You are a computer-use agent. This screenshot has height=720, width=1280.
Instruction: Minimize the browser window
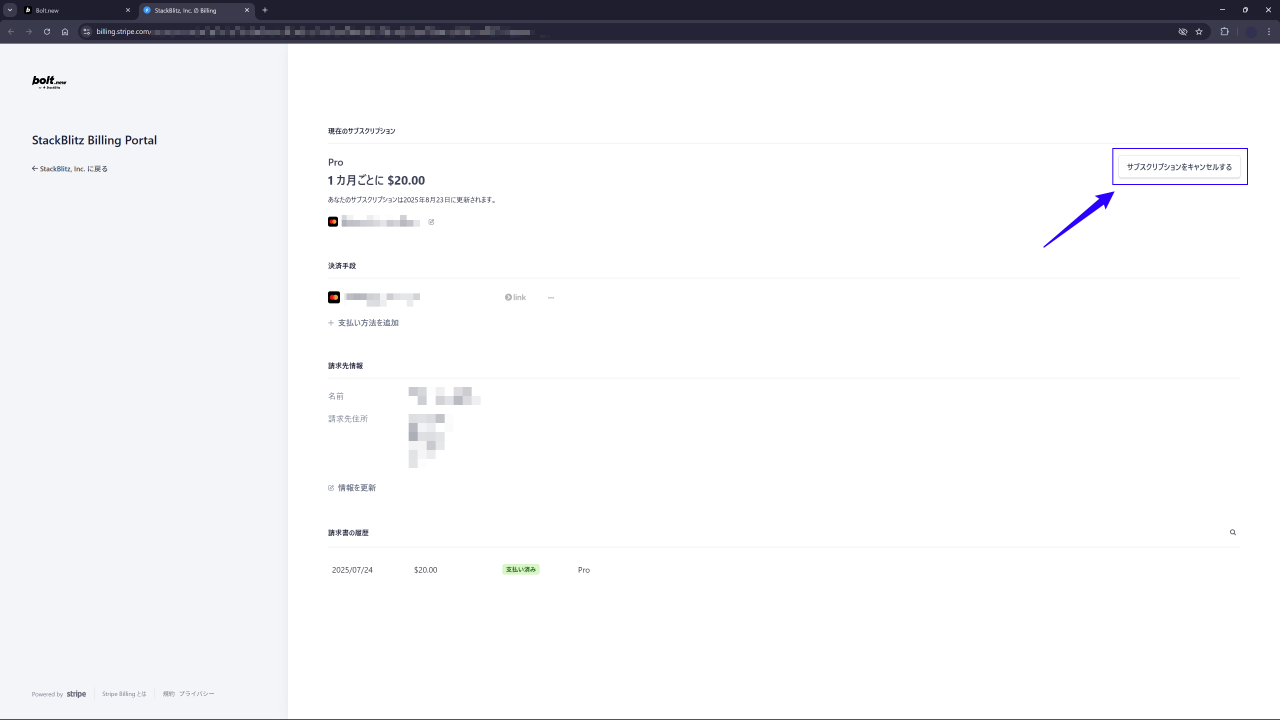(x=1221, y=10)
